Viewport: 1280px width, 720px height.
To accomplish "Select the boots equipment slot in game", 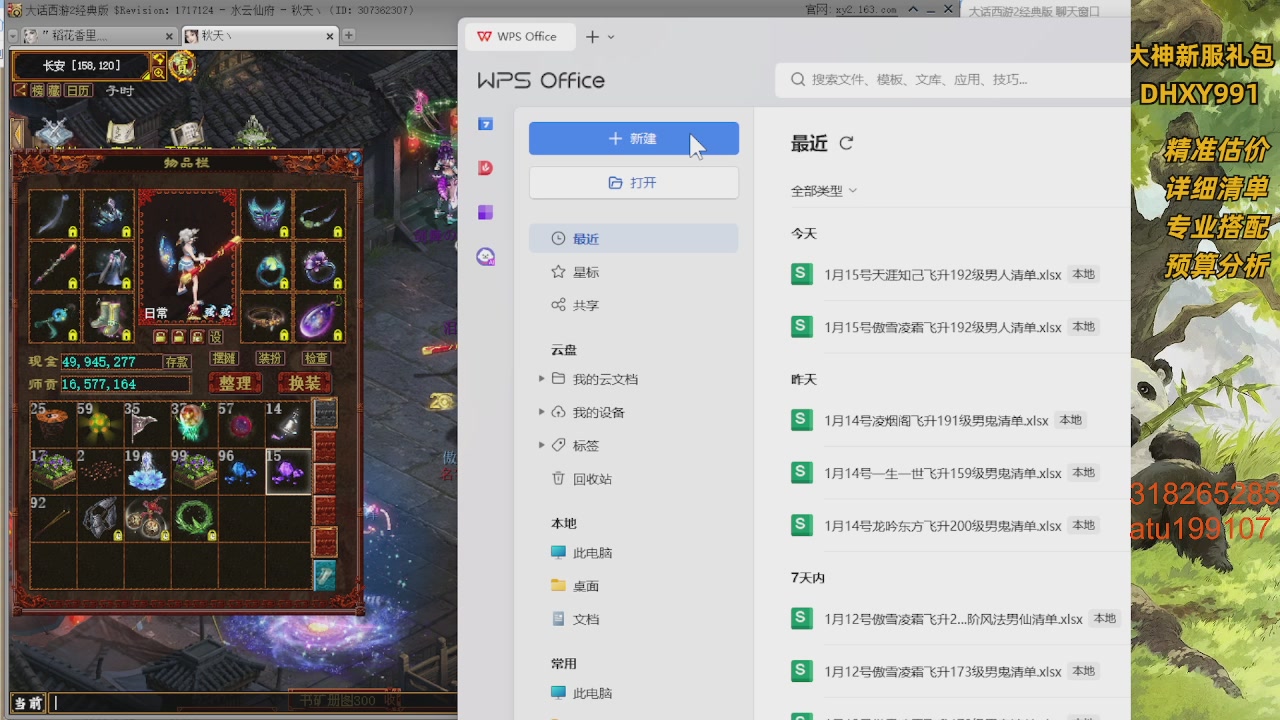I will [x=108, y=318].
